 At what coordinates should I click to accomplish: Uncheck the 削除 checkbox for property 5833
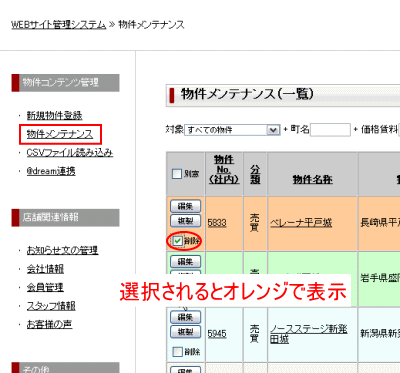tap(178, 241)
